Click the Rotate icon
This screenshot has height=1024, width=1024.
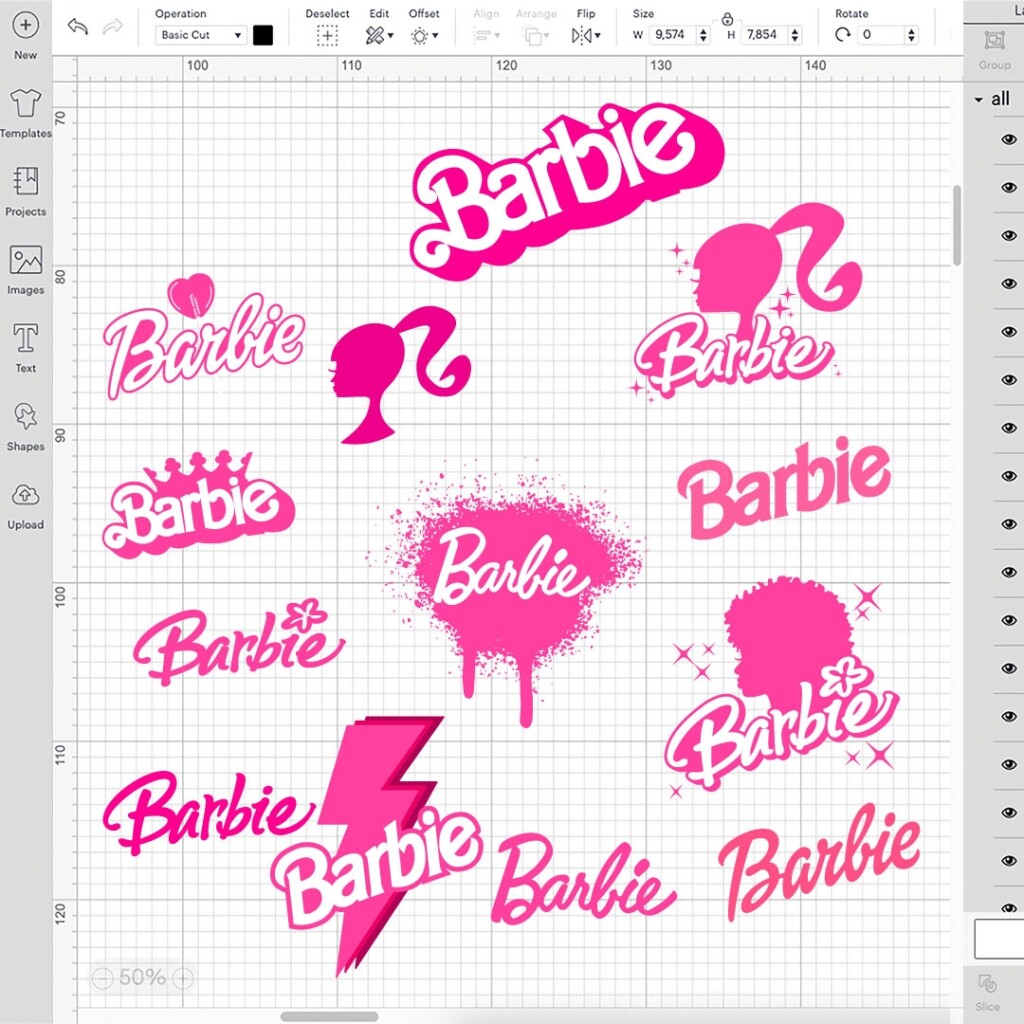click(x=842, y=35)
